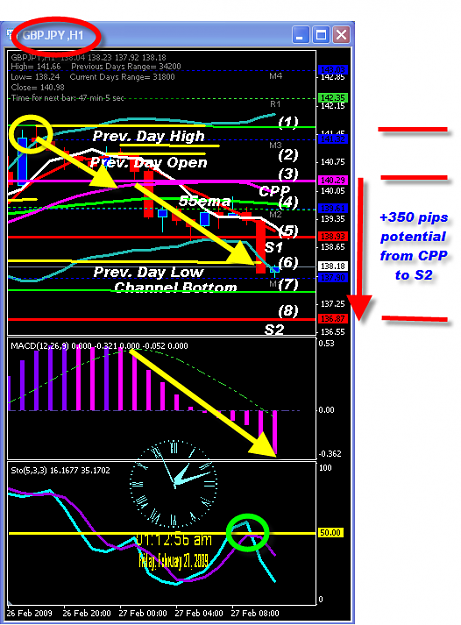Click the Previous Days Range= 34200 text
461x625 pixels.
pos(126,67)
